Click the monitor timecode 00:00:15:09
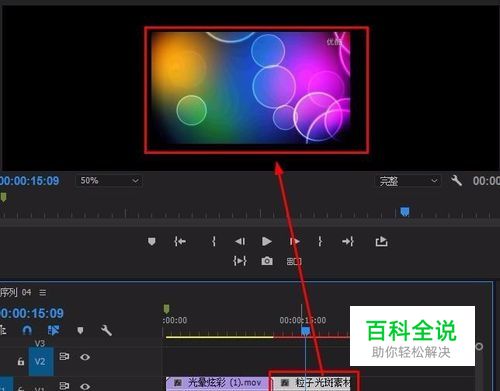Viewport: 500px width, 391px height. (29, 181)
